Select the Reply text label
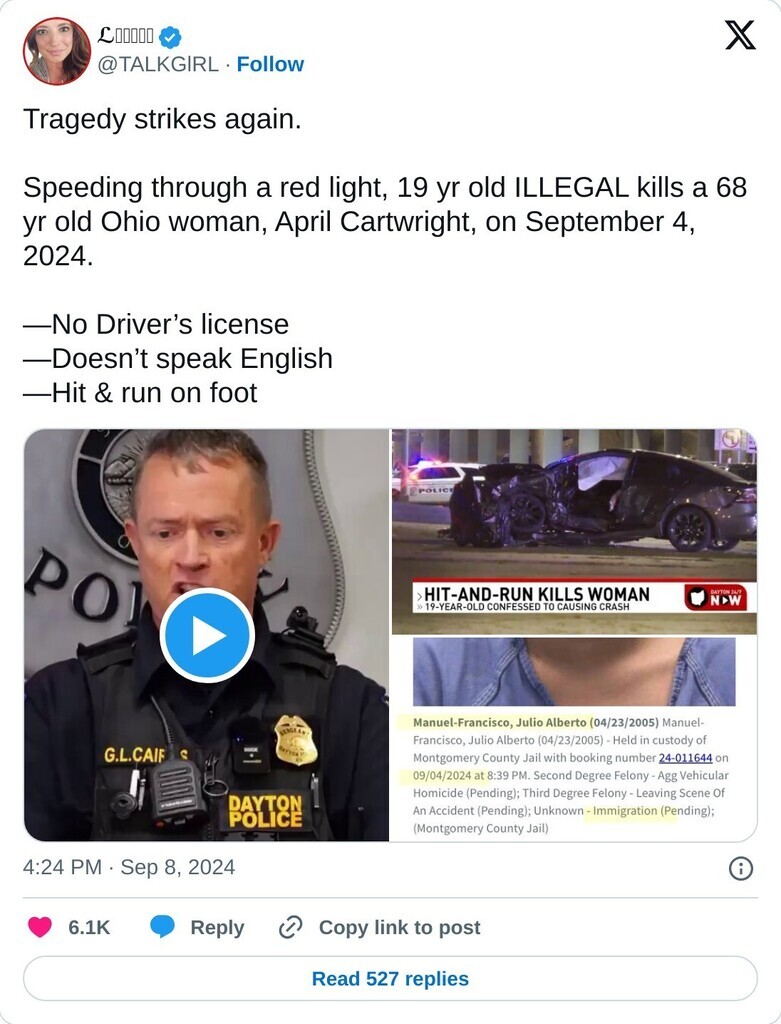Viewport: 781px width, 1024px height. tap(217, 927)
